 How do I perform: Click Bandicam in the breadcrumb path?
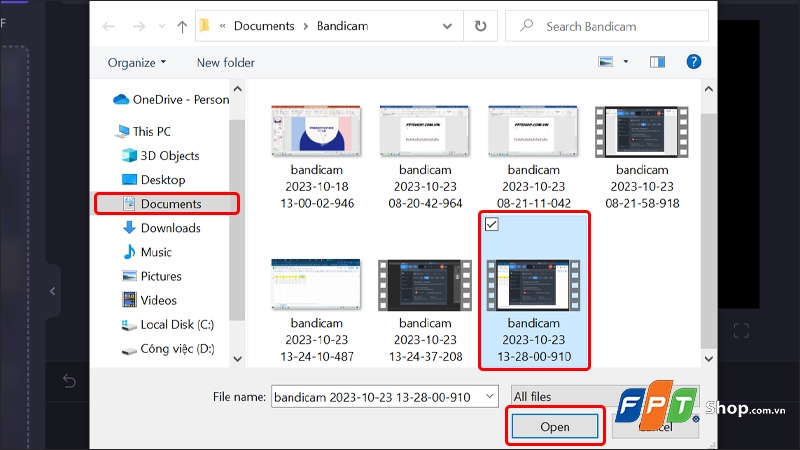[342, 26]
